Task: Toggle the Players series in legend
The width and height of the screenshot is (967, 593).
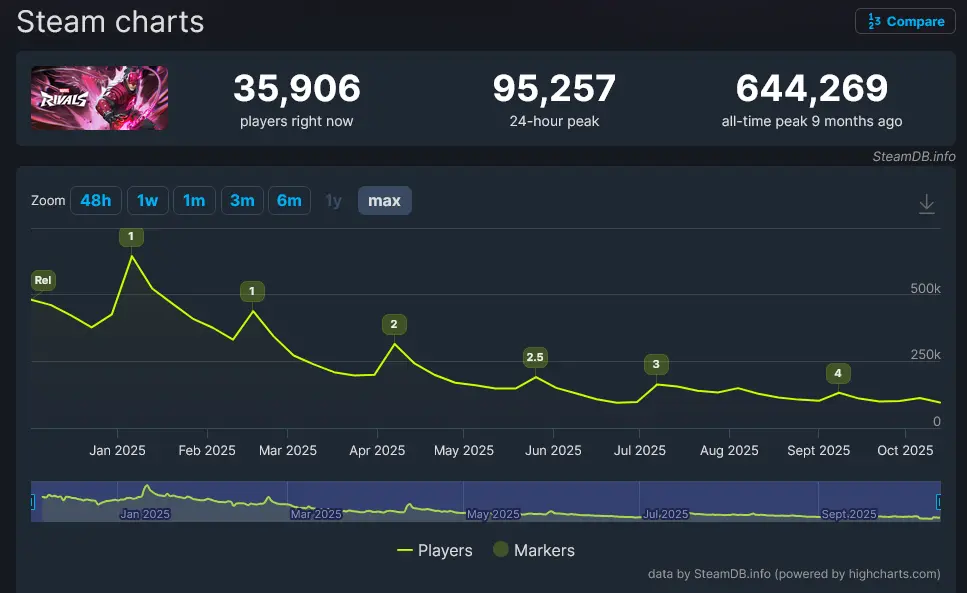Action: 435,550
